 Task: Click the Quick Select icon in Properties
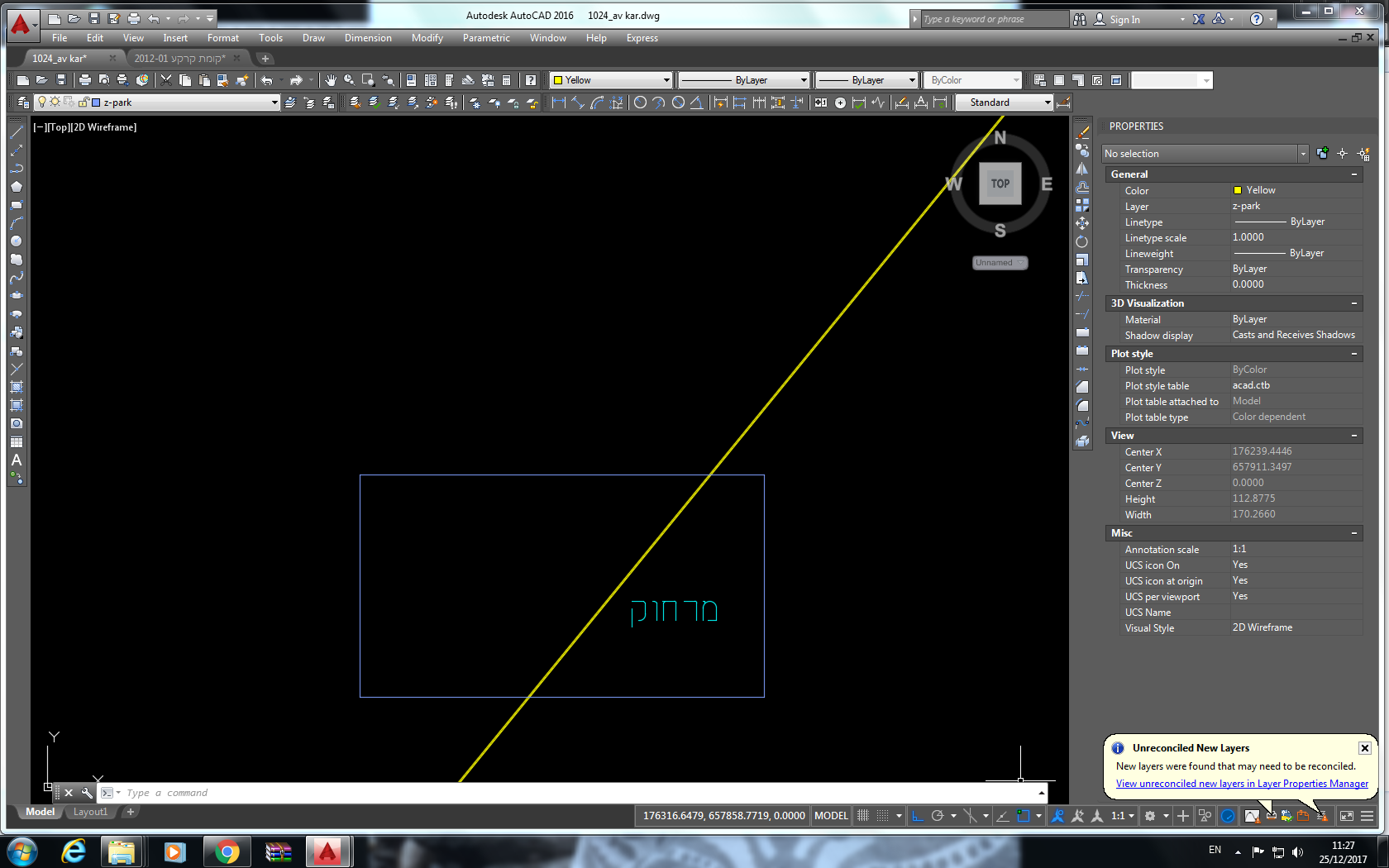coord(1363,154)
